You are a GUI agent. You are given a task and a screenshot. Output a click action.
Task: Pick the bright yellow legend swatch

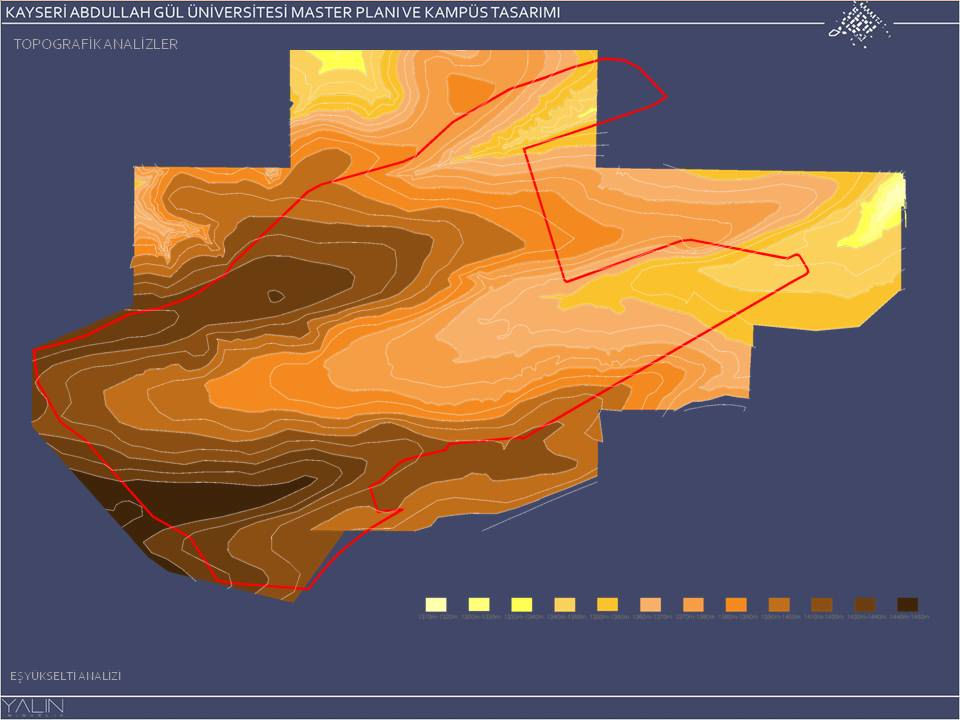point(521,604)
